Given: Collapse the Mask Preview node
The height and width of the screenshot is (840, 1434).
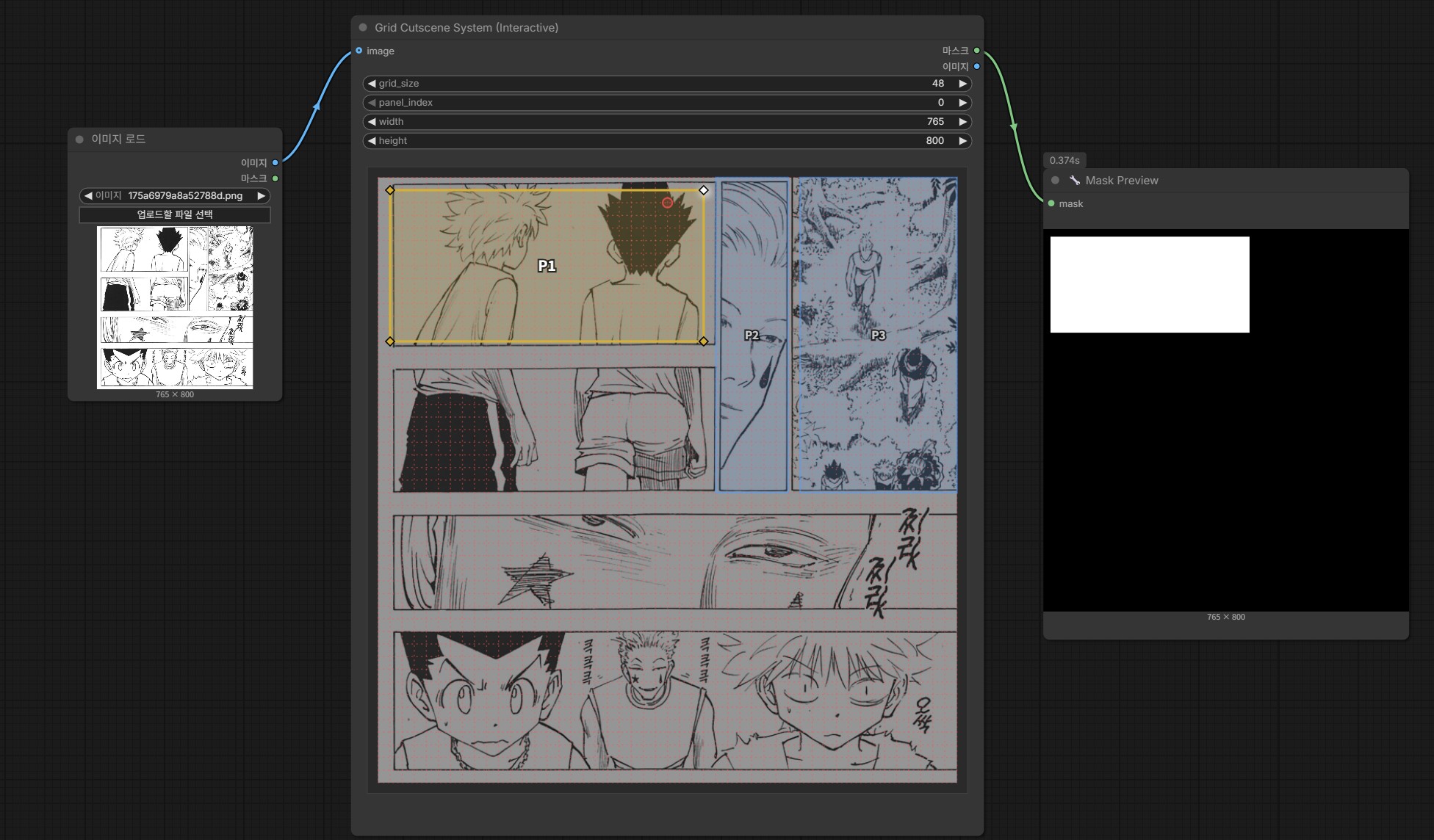Looking at the screenshot, I should [x=1055, y=181].
